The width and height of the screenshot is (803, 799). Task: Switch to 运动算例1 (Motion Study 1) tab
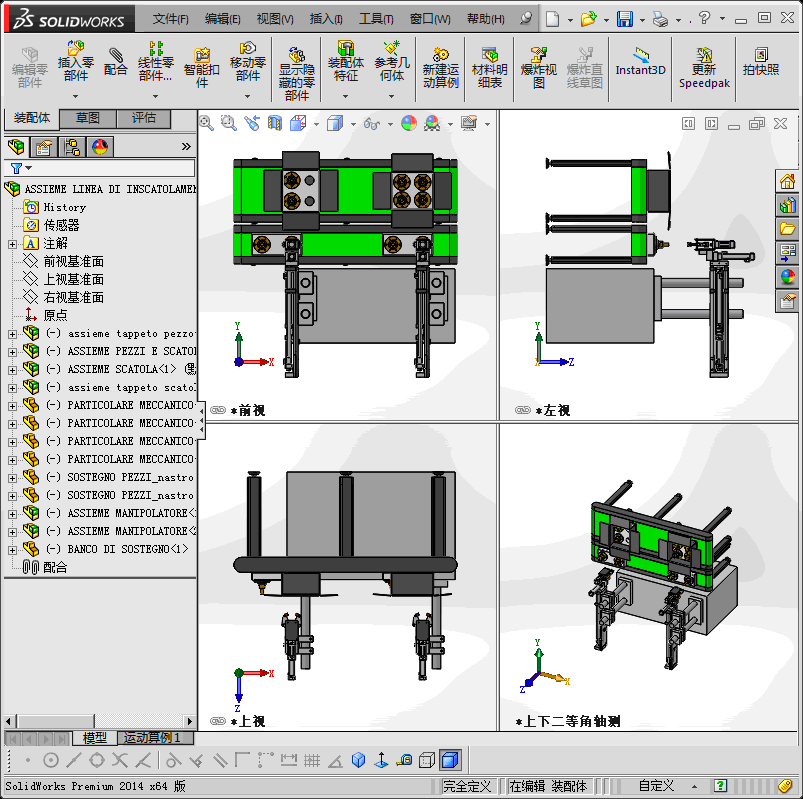click(156, 738)
